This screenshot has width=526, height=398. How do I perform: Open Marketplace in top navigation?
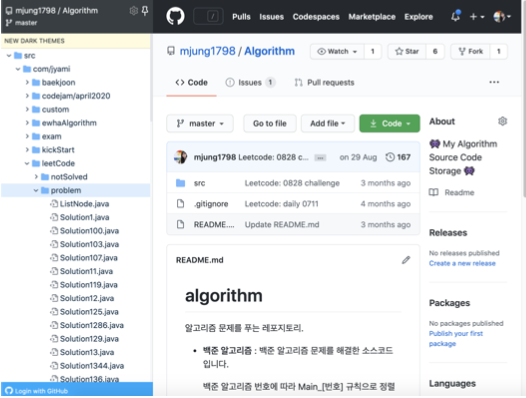(372, 16)
